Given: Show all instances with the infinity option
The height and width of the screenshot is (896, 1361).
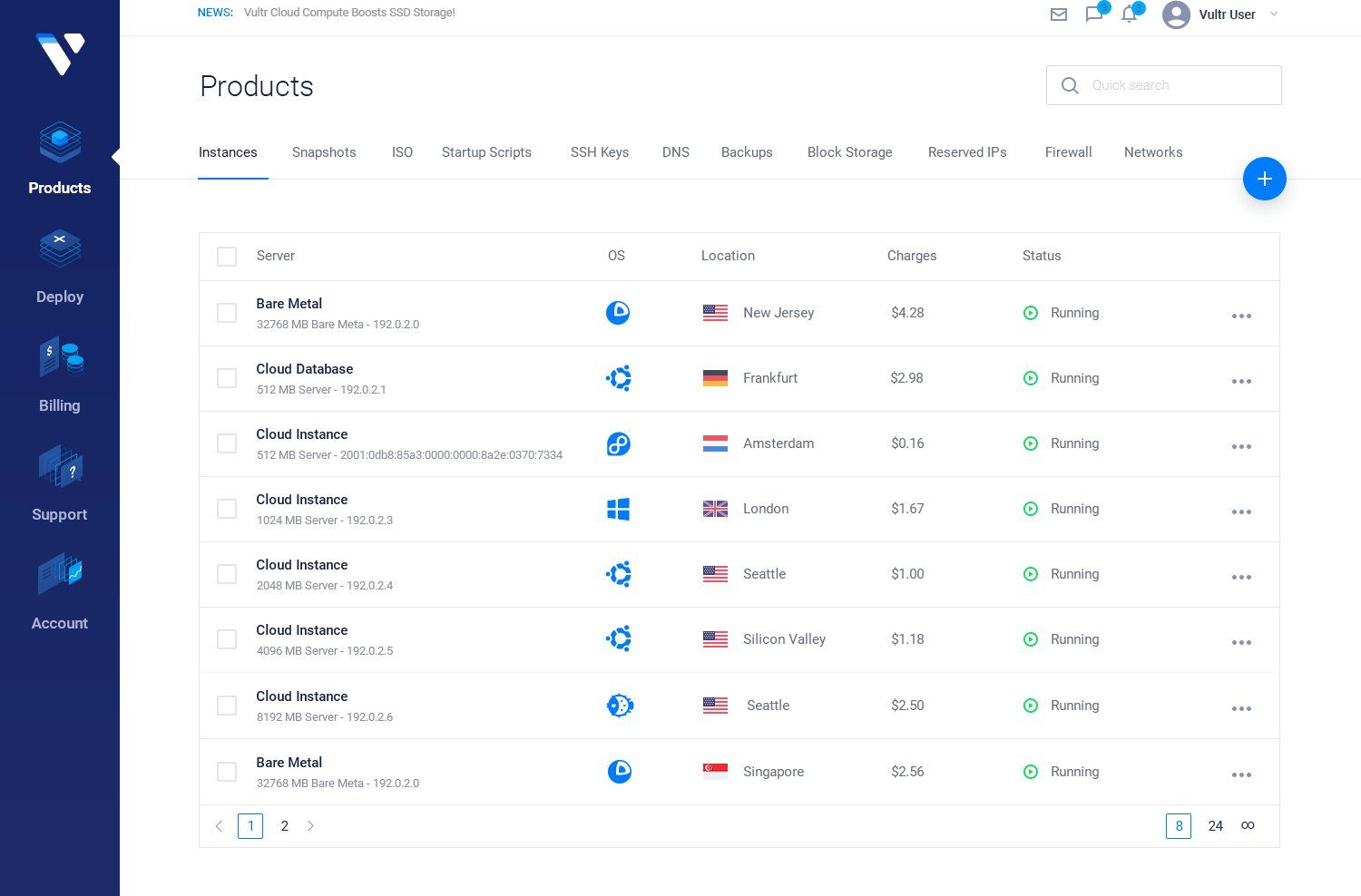Looking at the screenshot, I should (x=1248, y=825).
